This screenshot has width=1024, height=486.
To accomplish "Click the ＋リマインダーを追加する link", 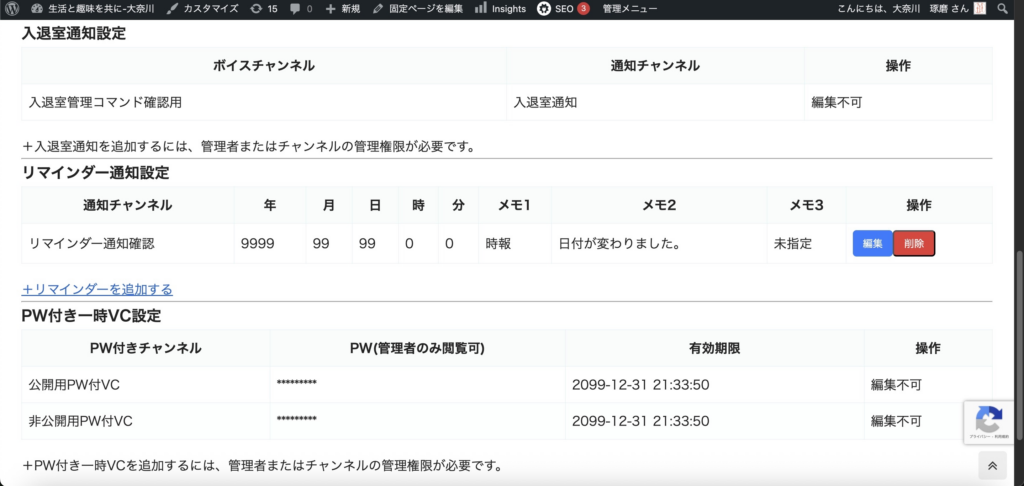I will point(97,289).
